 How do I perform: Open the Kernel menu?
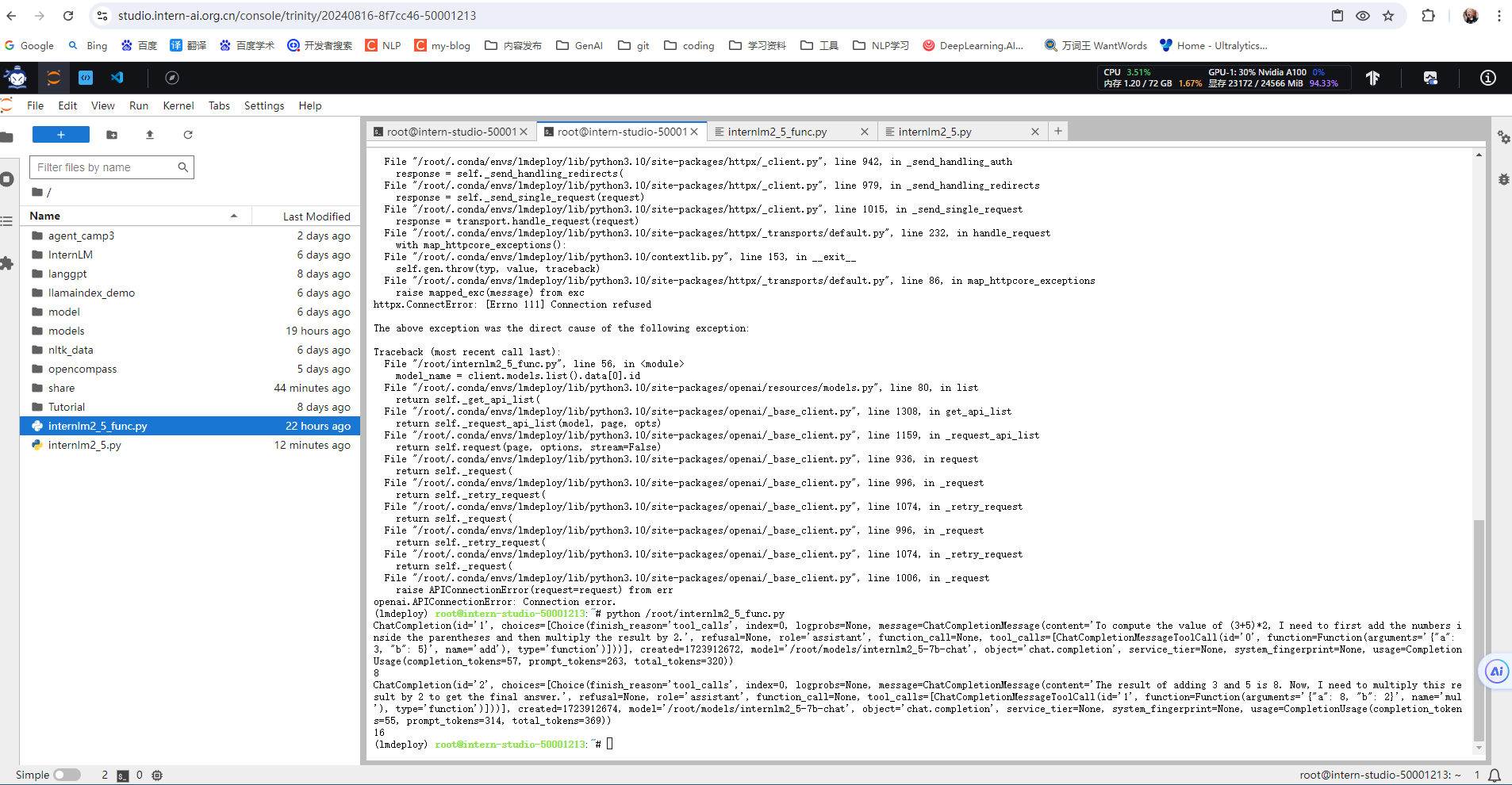(178, 105)
